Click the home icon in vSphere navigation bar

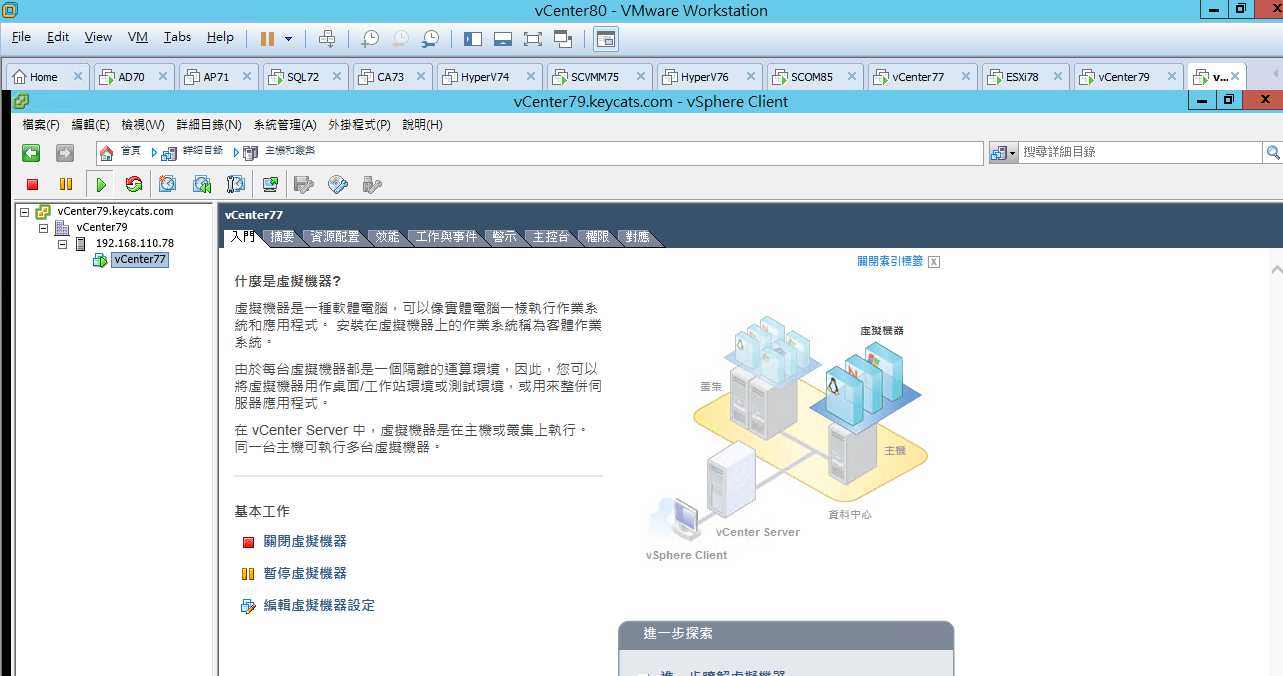coord(107,153)
